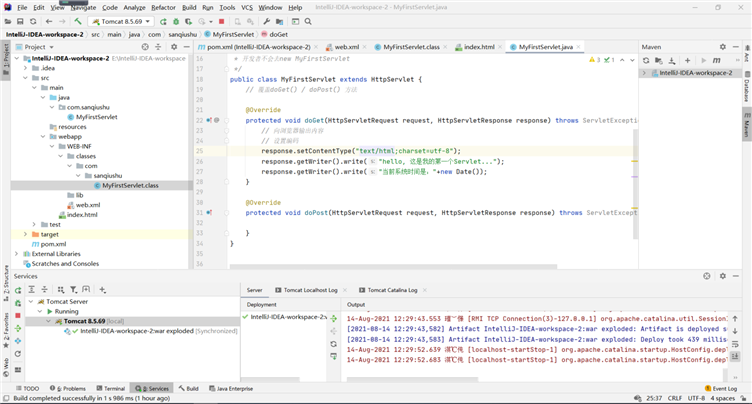Add Maven project plus icon
This screenshot has height=404, width=752.
tap(688, 60)
